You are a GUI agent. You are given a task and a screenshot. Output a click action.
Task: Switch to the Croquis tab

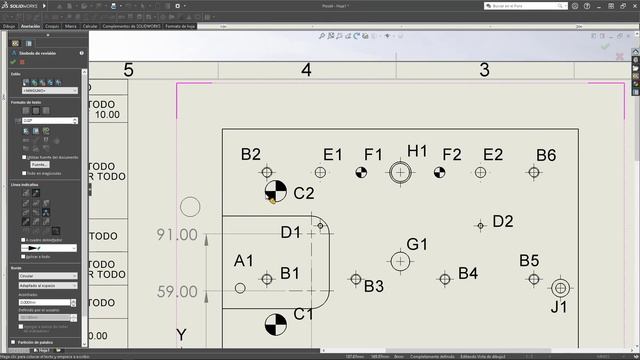tap(52, 26)
